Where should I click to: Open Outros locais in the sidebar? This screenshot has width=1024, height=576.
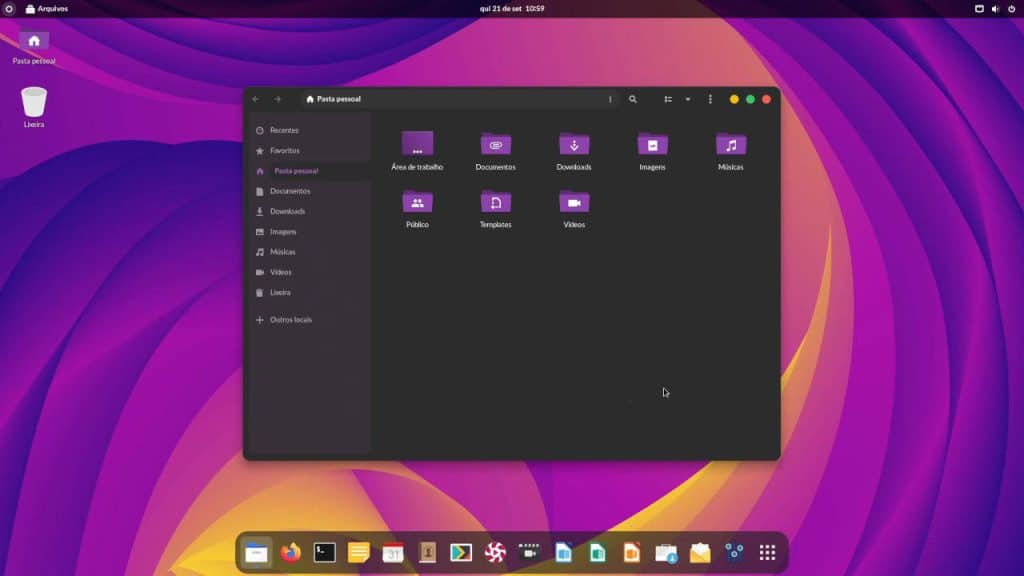288,319
